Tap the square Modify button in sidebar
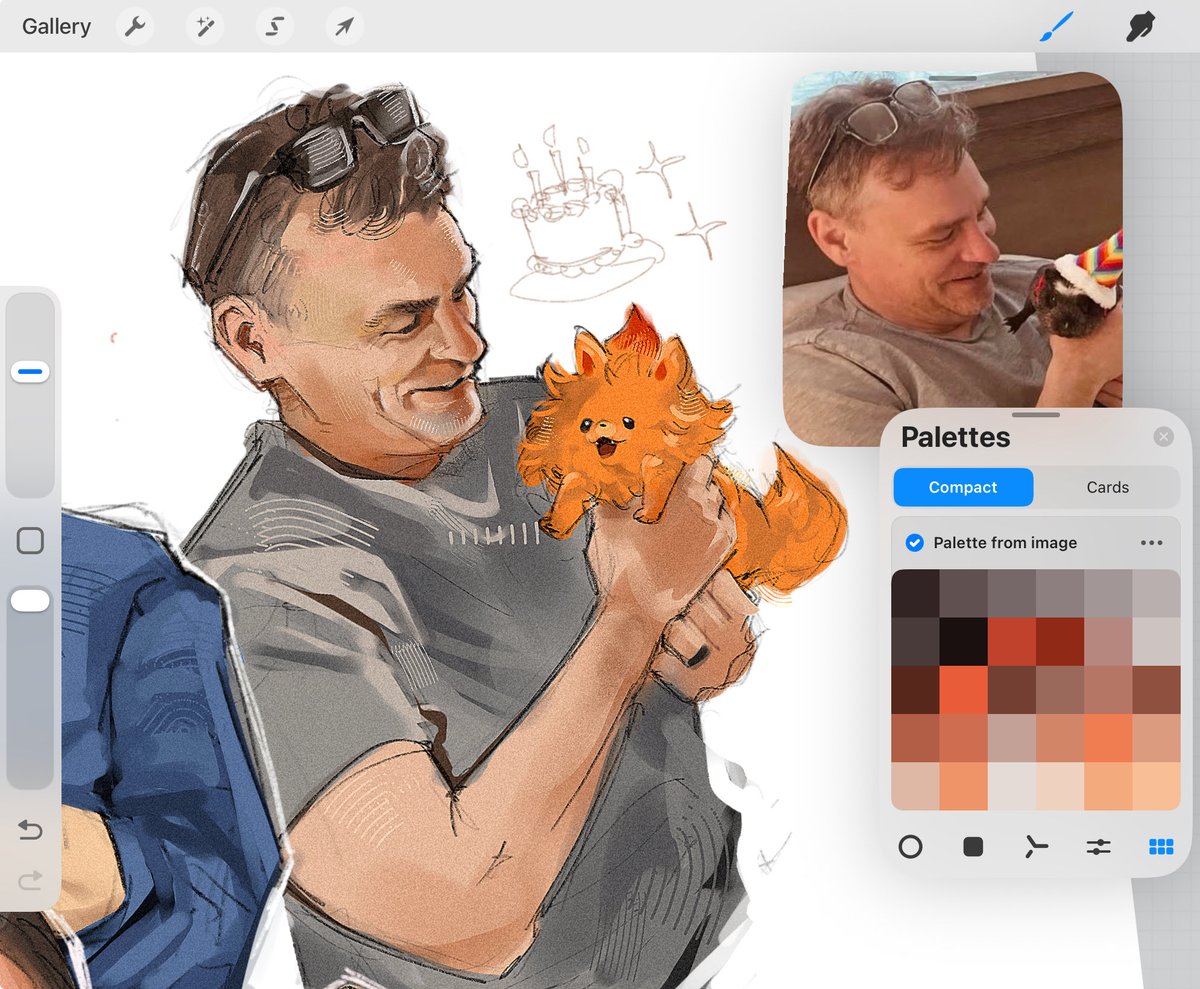 point(30,541)
